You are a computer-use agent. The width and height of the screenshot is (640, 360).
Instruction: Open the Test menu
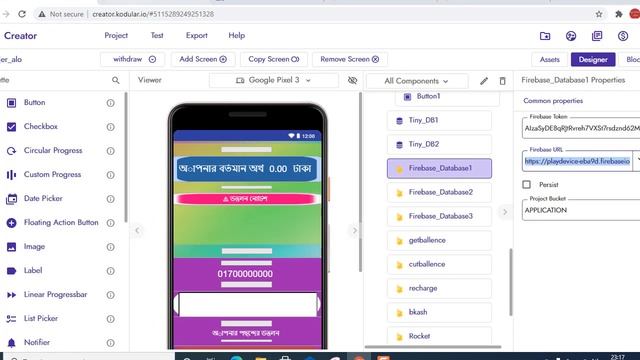(x=157, y=36)
